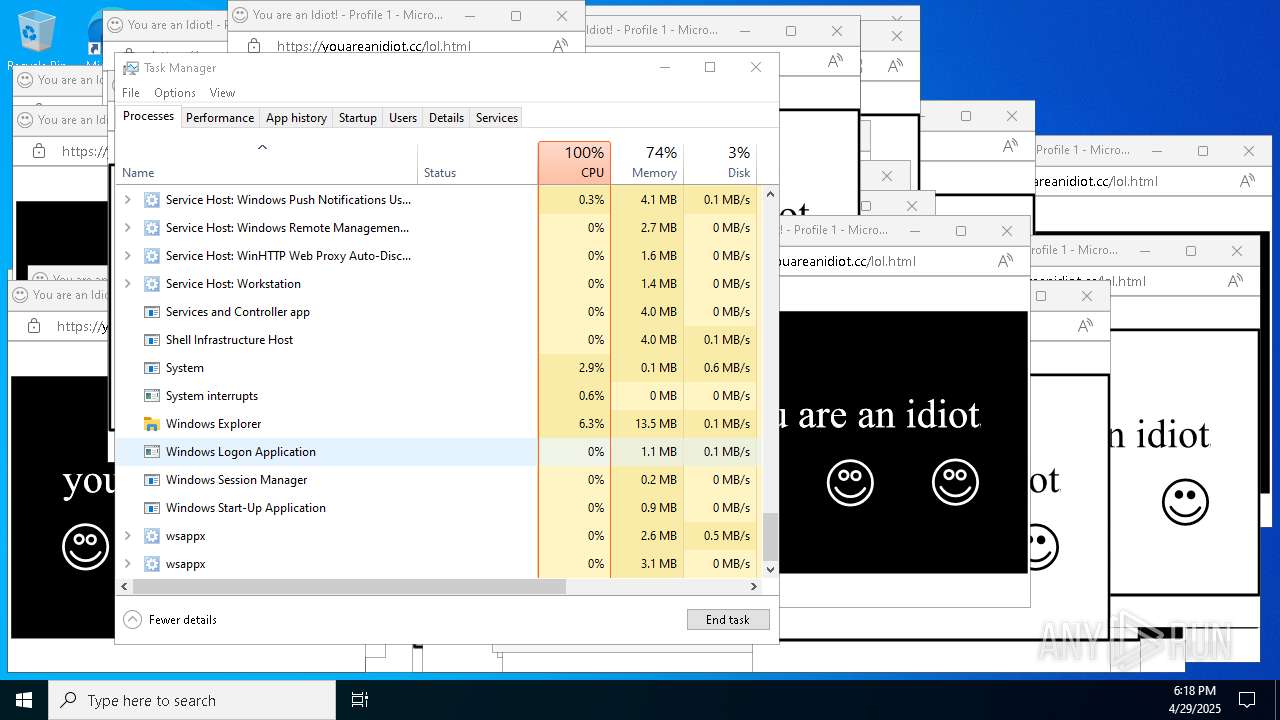This screenshot has width=1280, height=720.
Task: Sort by Status column header
Action: point(477,163)
